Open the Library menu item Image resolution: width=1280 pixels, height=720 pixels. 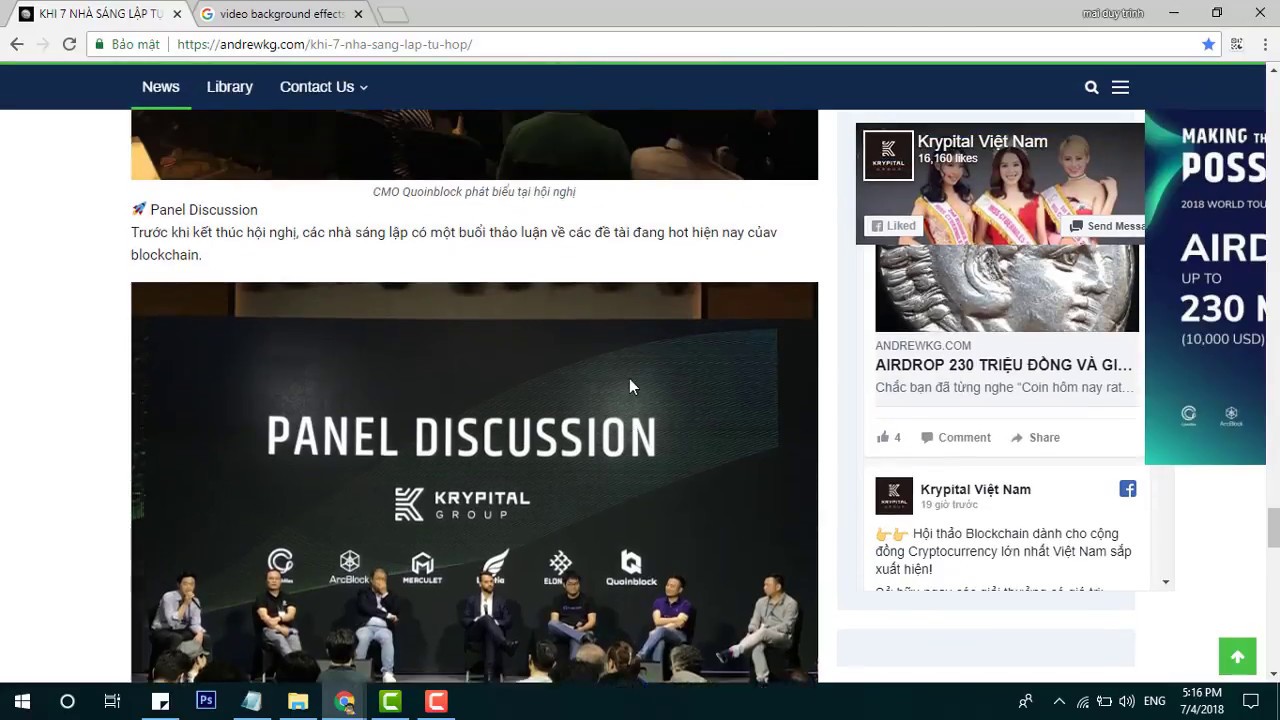[x=229, y=87]
